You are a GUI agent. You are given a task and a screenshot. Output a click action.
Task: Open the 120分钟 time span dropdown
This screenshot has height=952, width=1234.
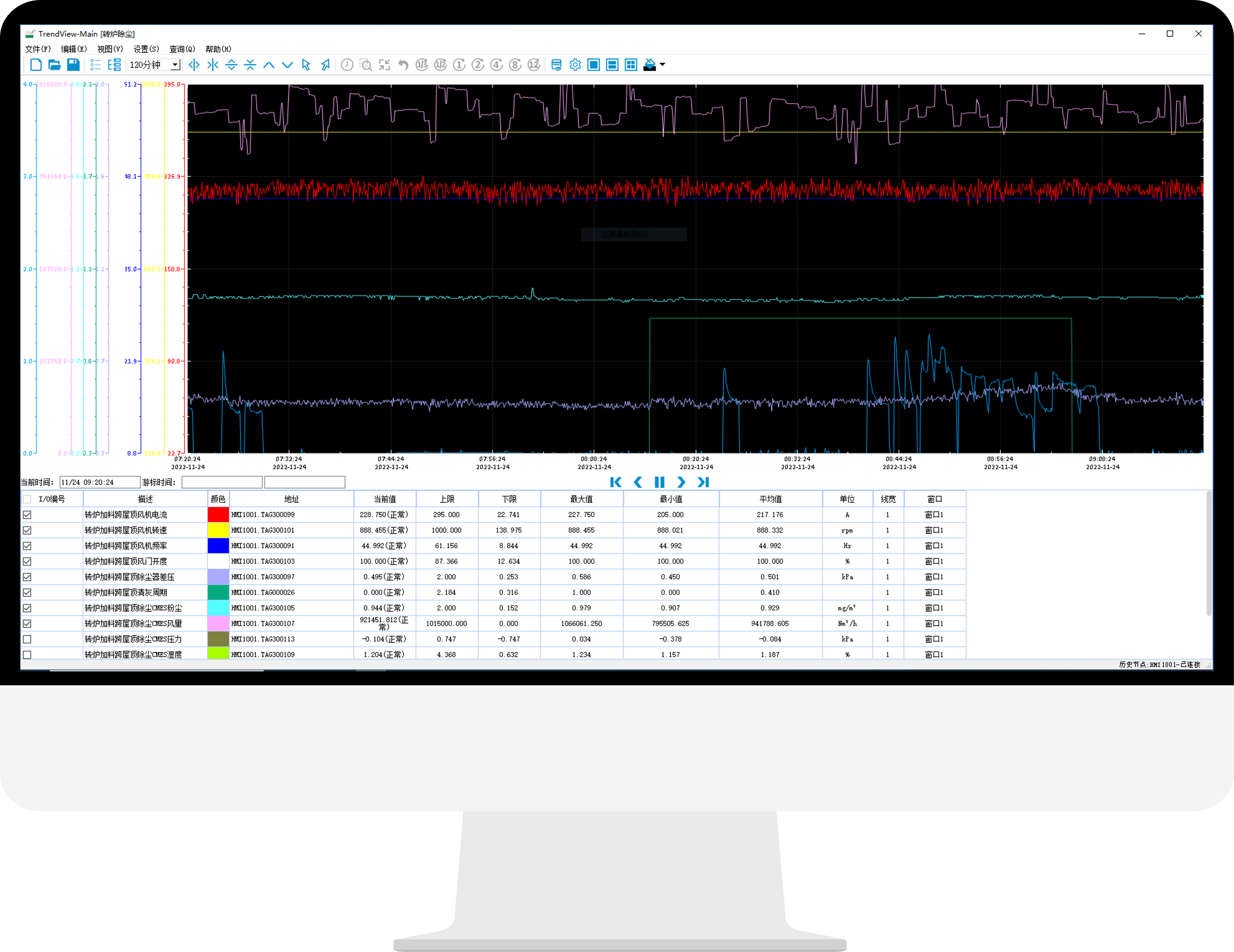click(175, 65)
